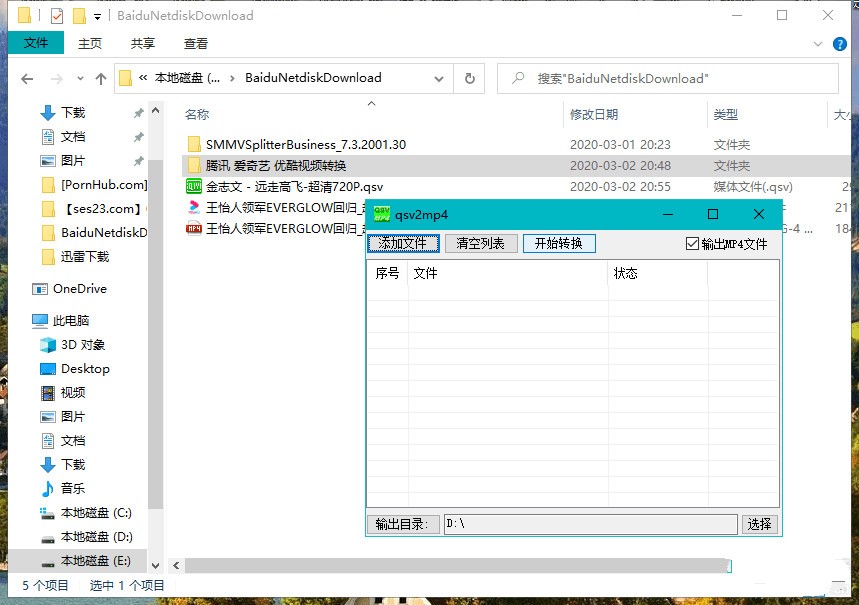Select 【ses23.com】 folder in sidebar

94,209
